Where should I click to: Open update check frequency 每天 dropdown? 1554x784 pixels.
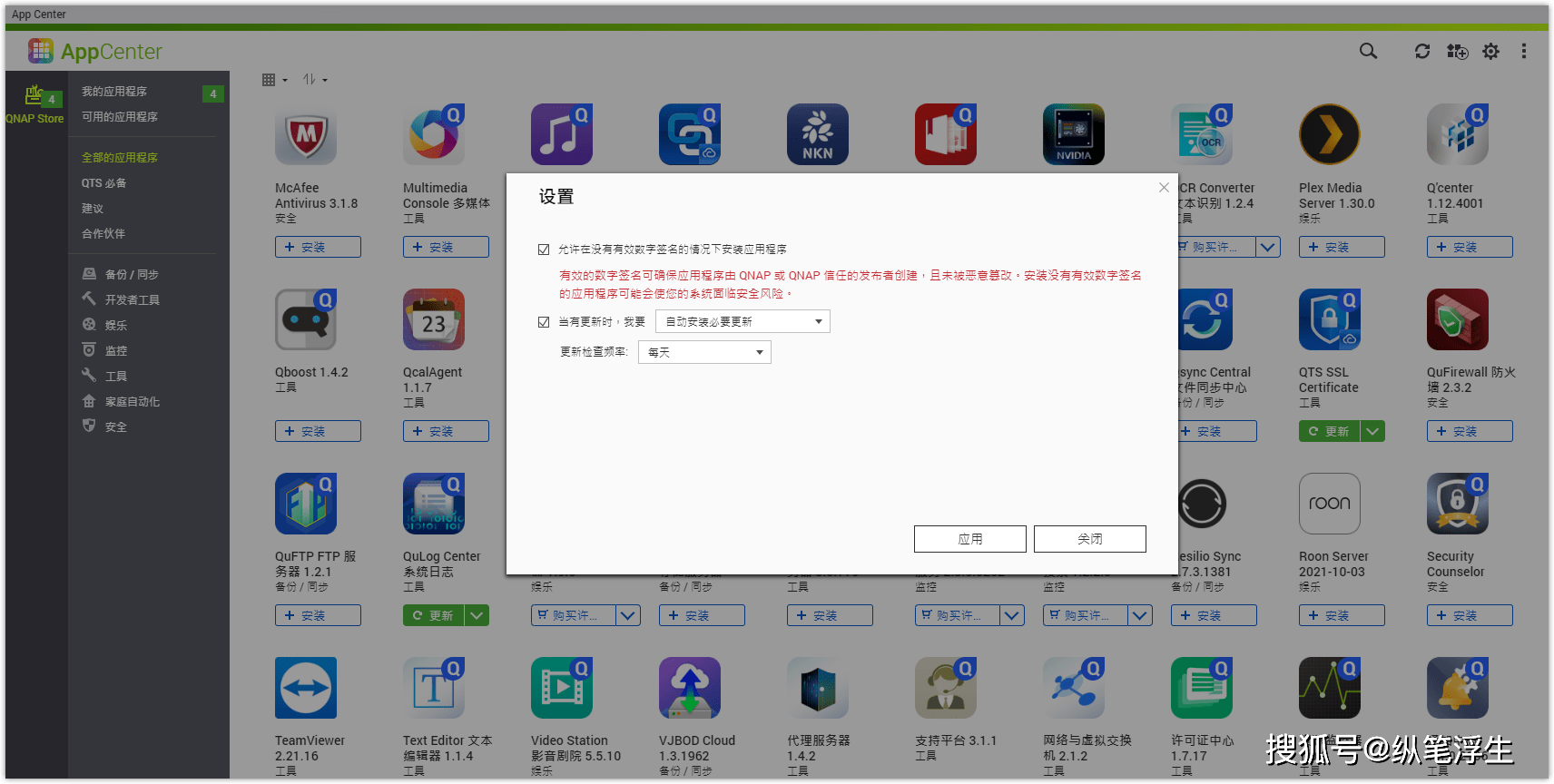coord(704,352)
